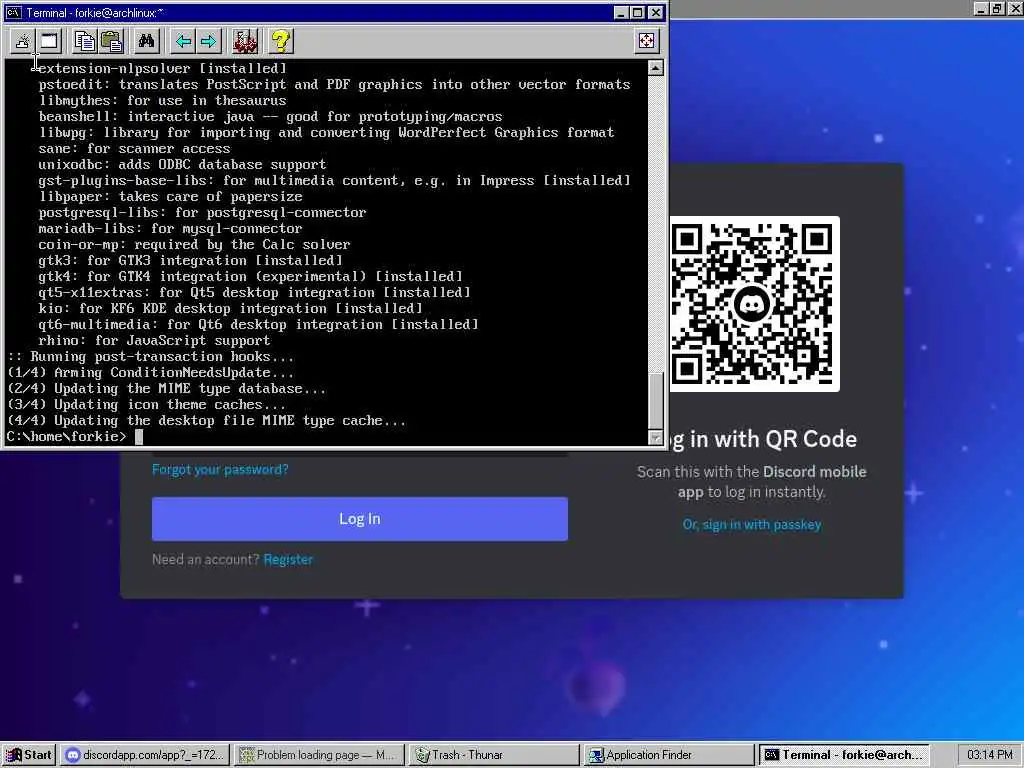Click the 03:14 PM taskbar clock
The width and height of the screenshot is (1024, 768).
(x=989, y=755)
